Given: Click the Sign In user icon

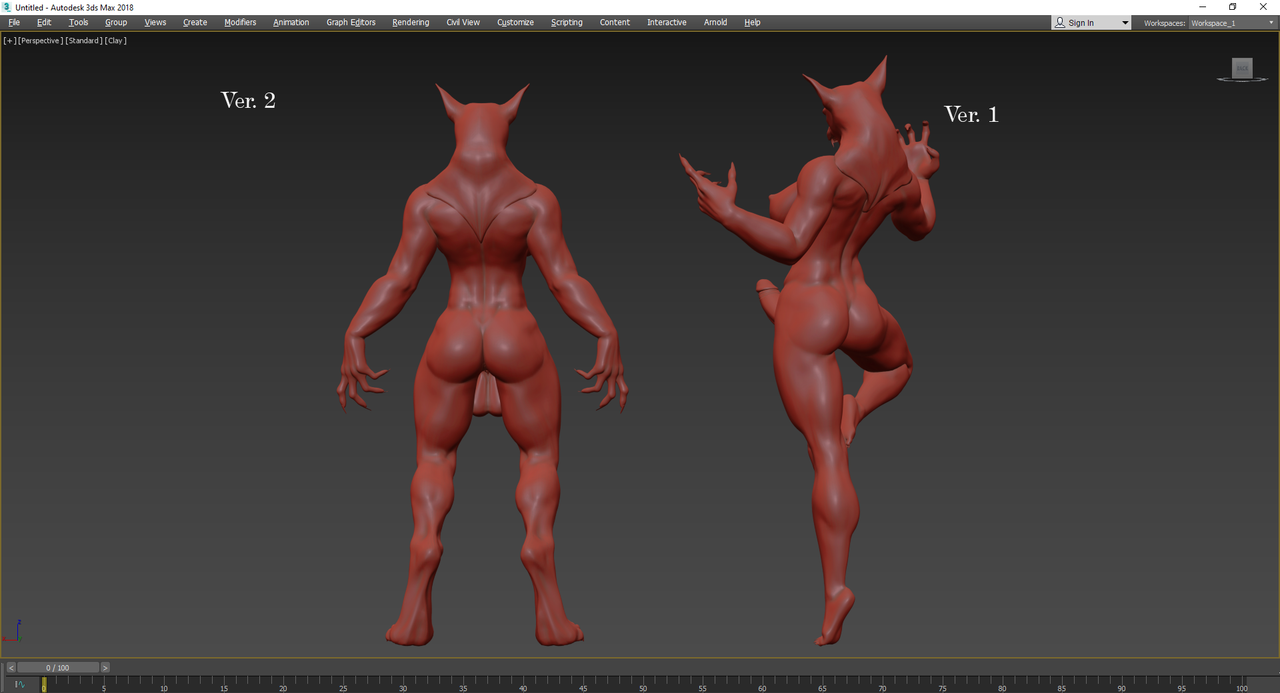Looking at the screenshot, I should click(1060, 22).
